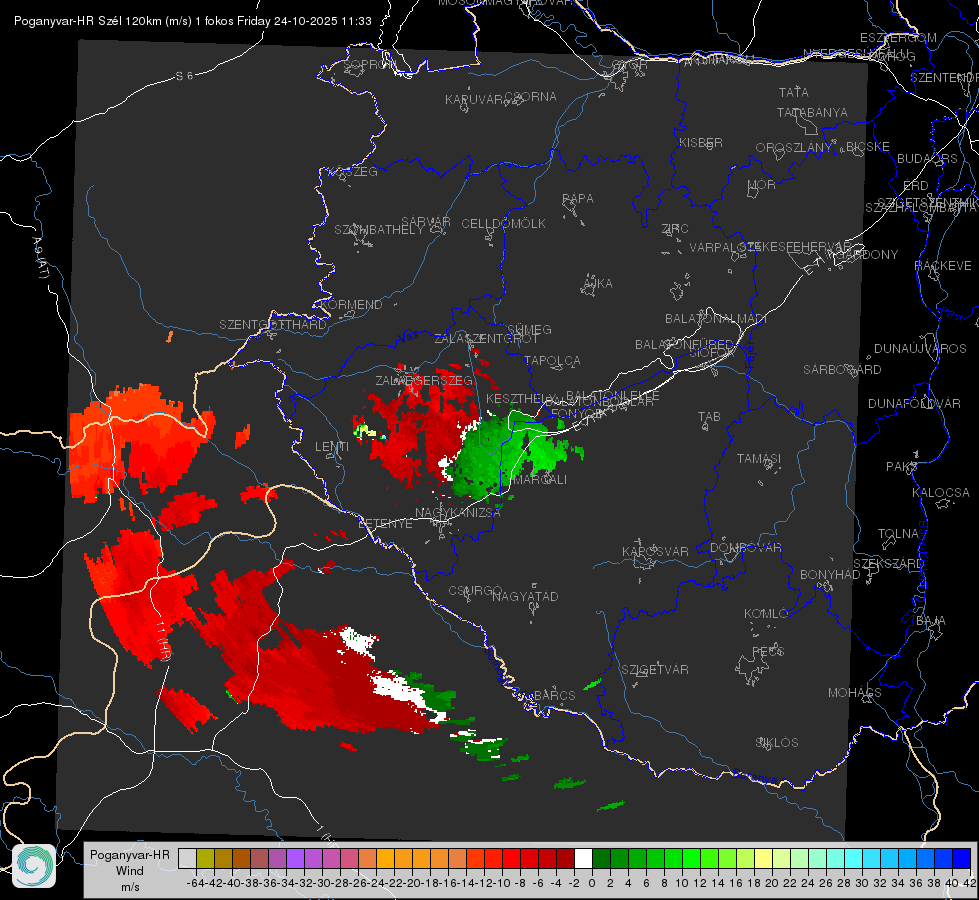This screenshot has height=900, width=979.
Task: Click the AJKA city label
Action: point(598,284)
